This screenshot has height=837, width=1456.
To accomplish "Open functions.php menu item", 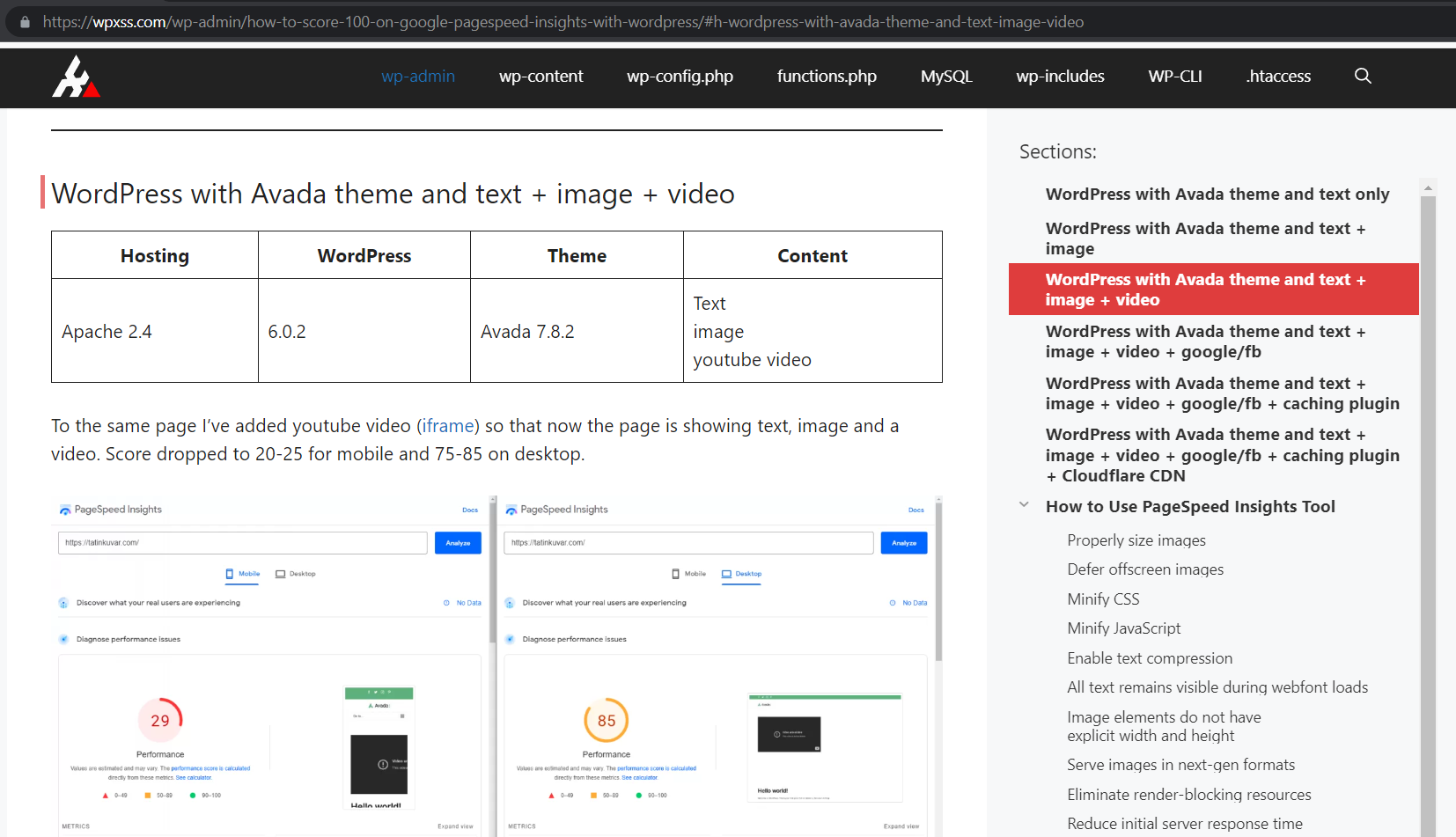I will pyautogui.click(x=827, y=76).
